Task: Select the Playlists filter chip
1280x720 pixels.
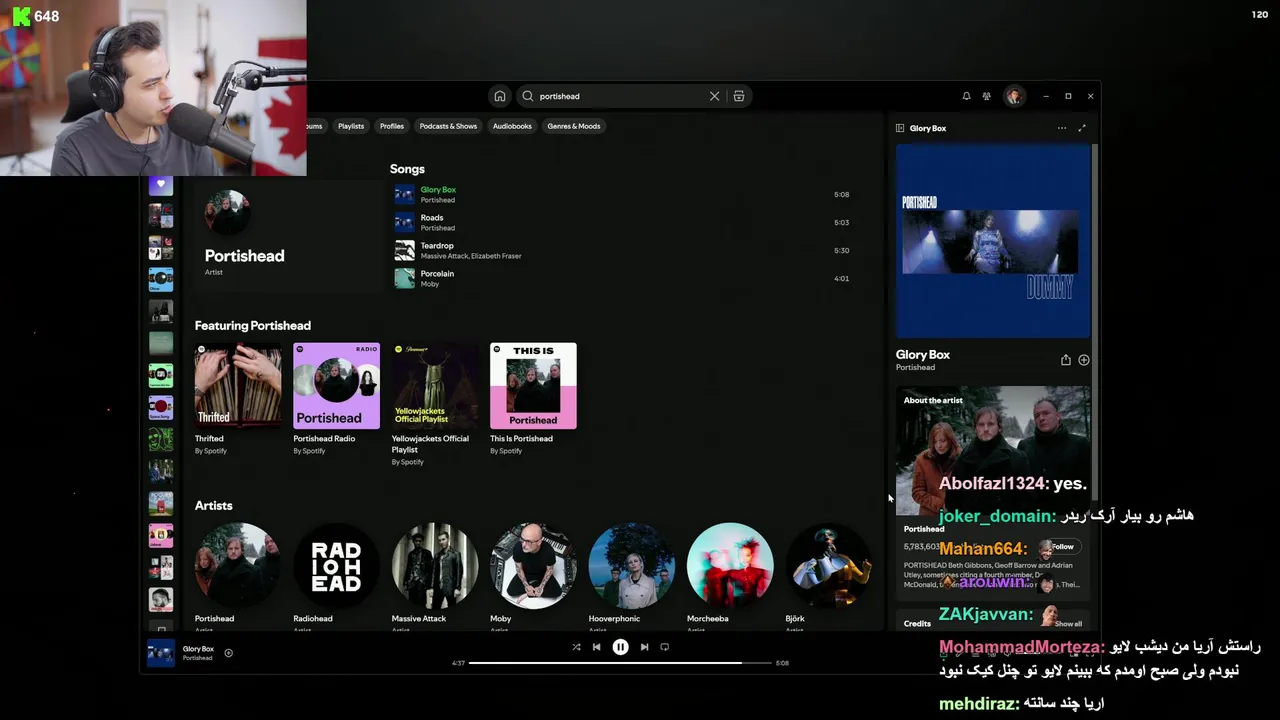Action: (351, 126)
